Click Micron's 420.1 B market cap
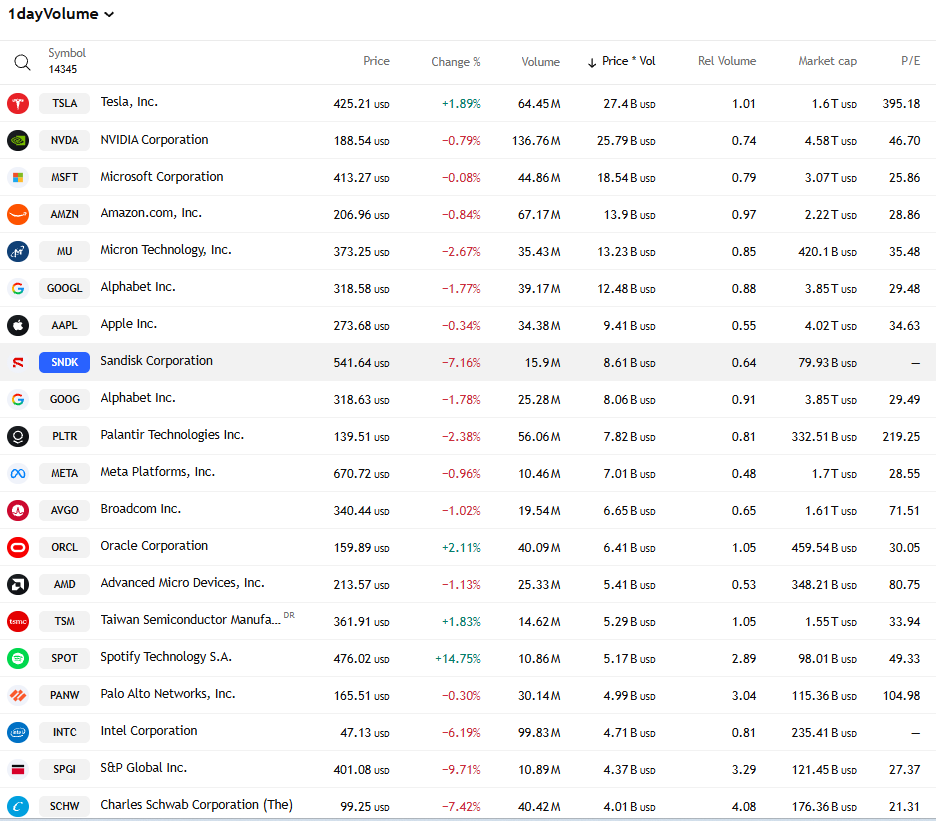The image size is (936, 821). (827, 251)
